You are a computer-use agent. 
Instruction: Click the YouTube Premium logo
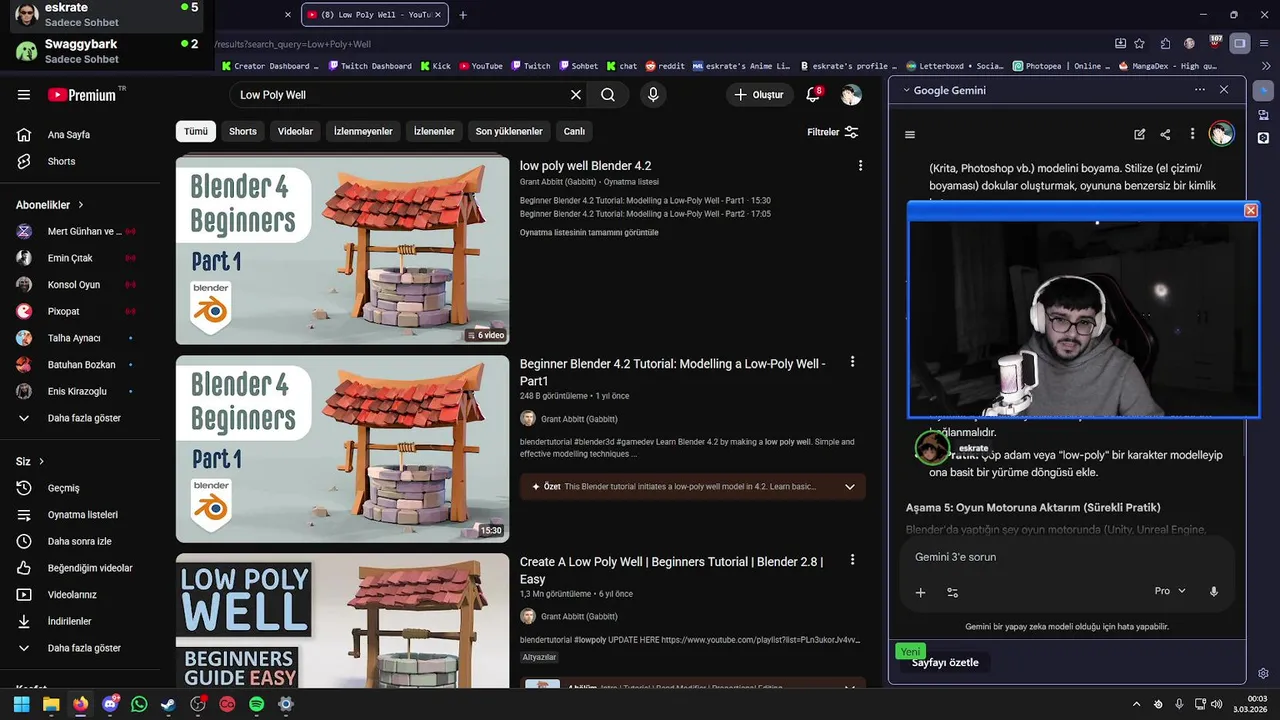(x=83, y=95)
